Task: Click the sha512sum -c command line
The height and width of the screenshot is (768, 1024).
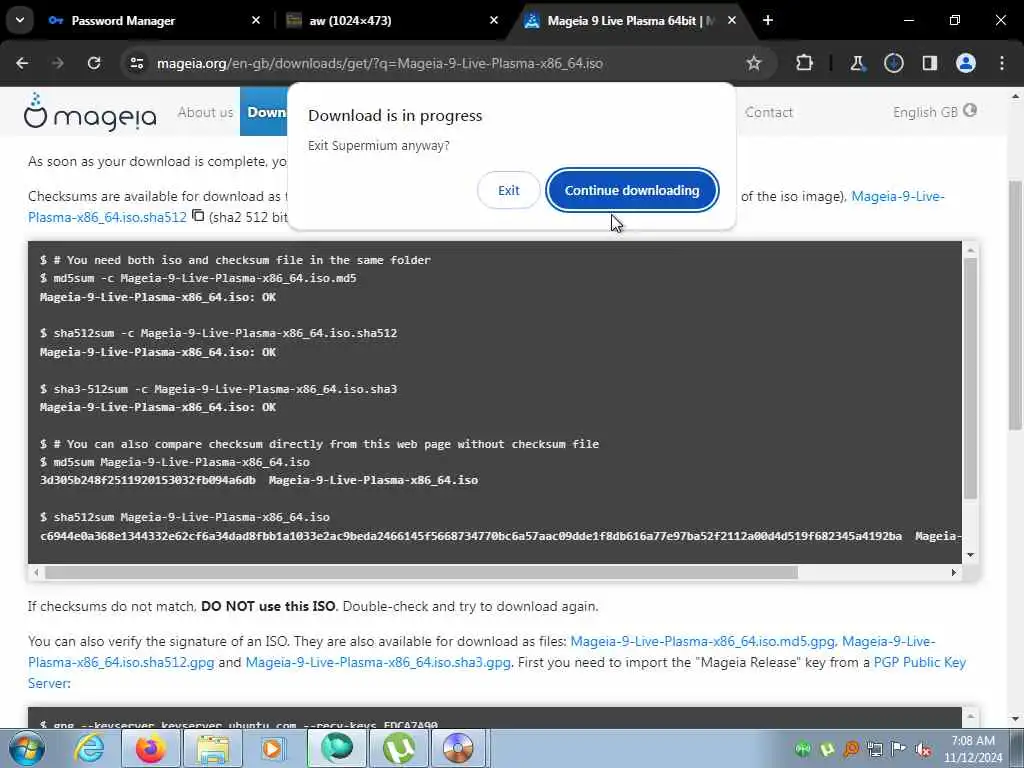Action: [219, 333]
